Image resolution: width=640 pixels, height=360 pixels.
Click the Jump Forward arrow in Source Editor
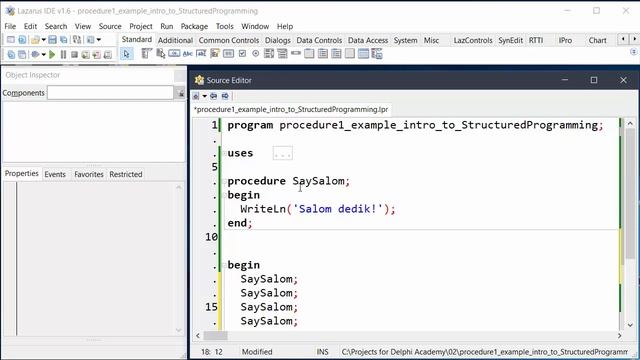pyautogui.click(x=225, y=96)
